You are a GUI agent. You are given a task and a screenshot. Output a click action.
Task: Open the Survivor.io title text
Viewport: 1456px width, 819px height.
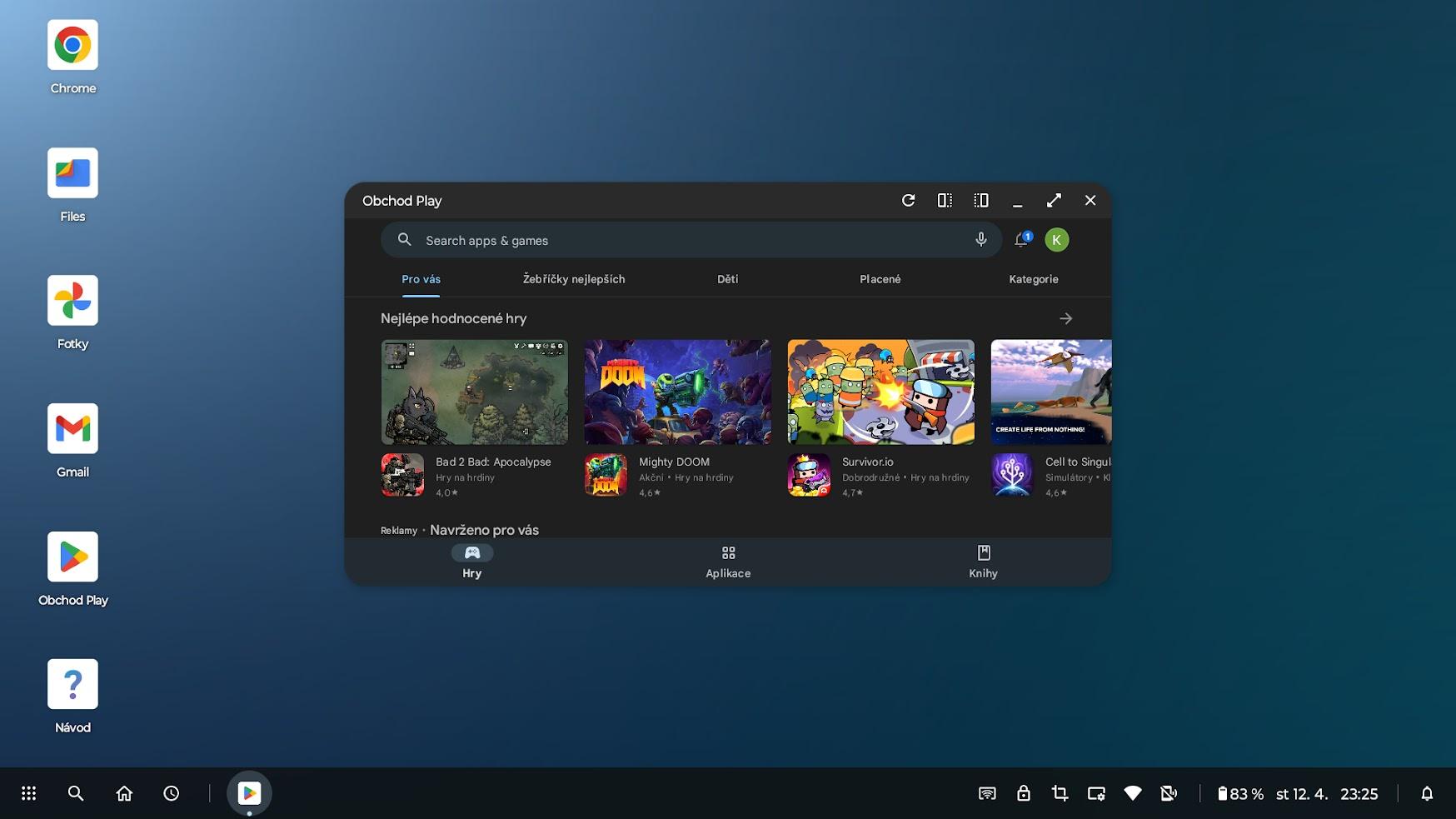coord(867,462)
